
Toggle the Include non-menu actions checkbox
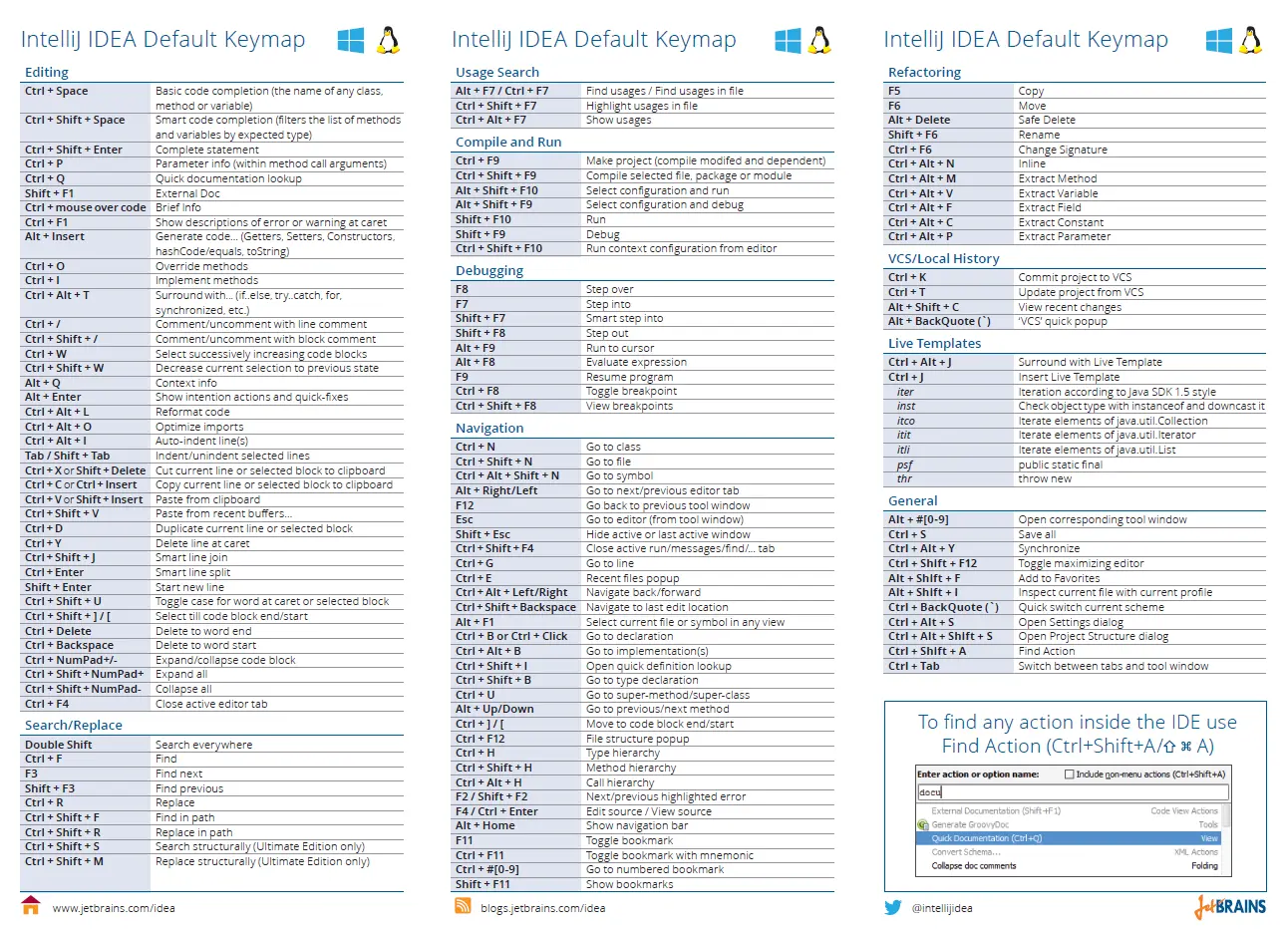click(1070, 775)
